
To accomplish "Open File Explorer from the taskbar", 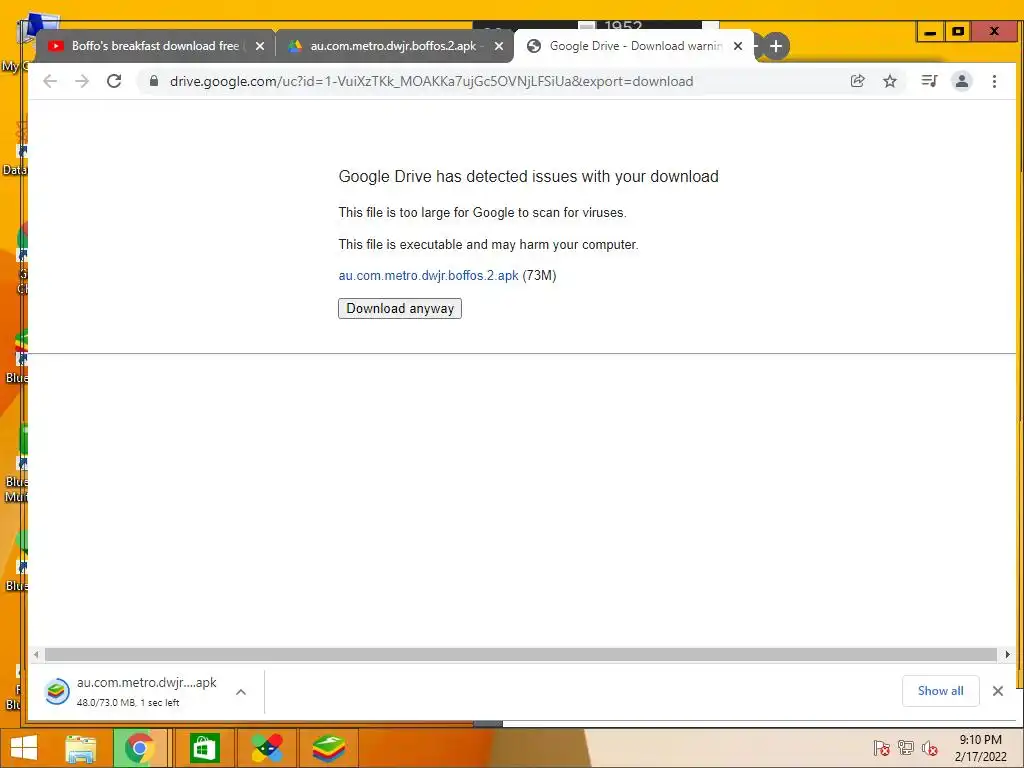I will pyautogui.click(x=80, y=748).
